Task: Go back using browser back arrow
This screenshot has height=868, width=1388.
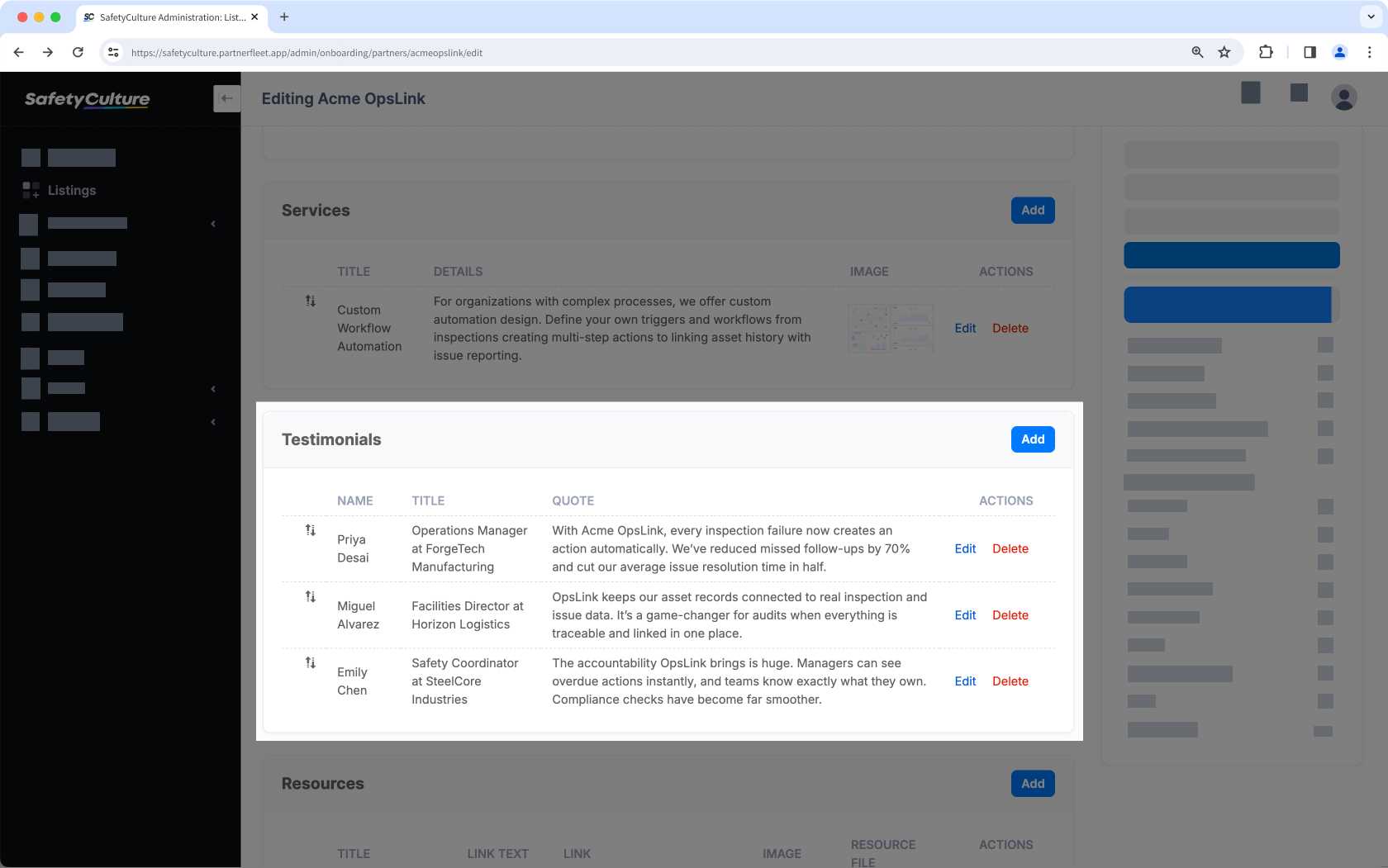Action: [18, 52]
